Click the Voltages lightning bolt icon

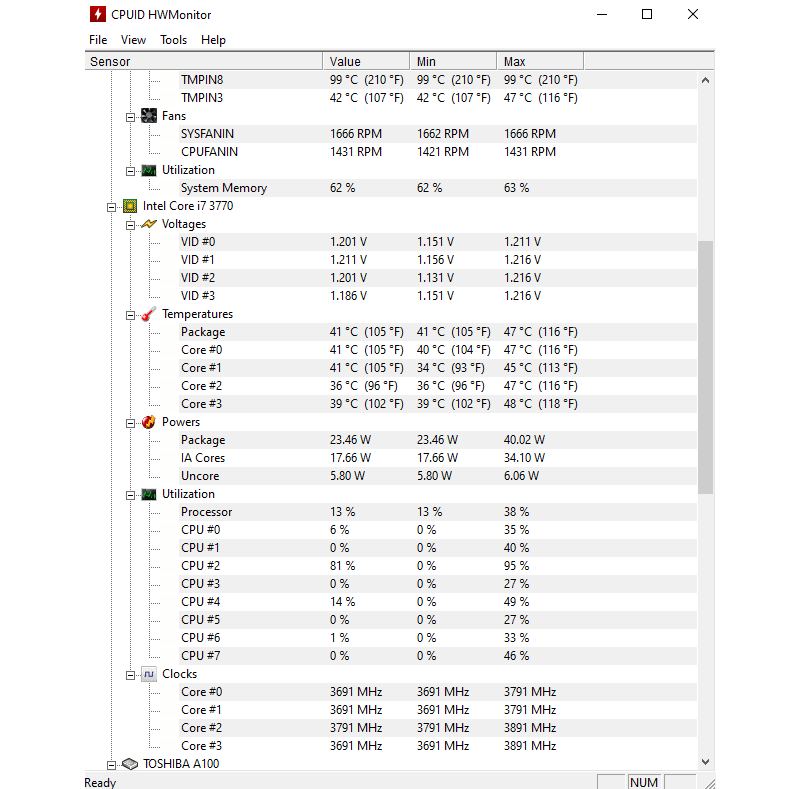(149, 224)
